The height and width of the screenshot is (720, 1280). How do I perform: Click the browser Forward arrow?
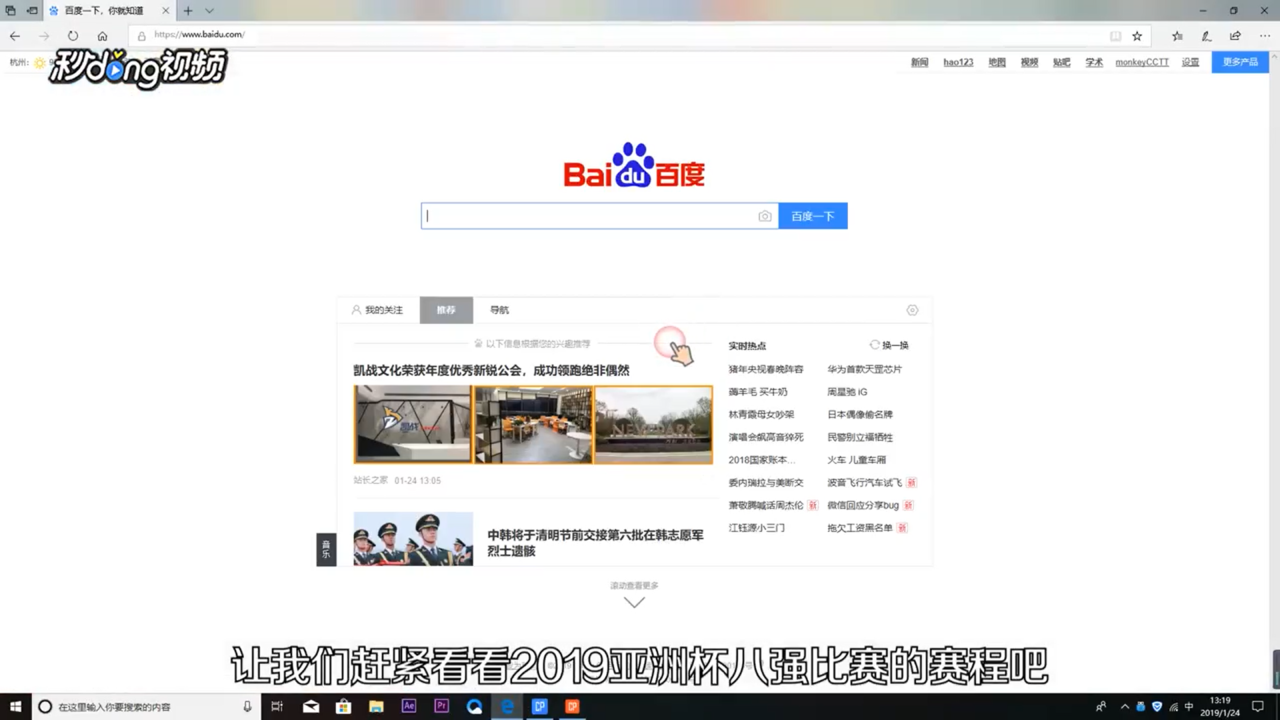pyautogui.click(x=44, y=36)
